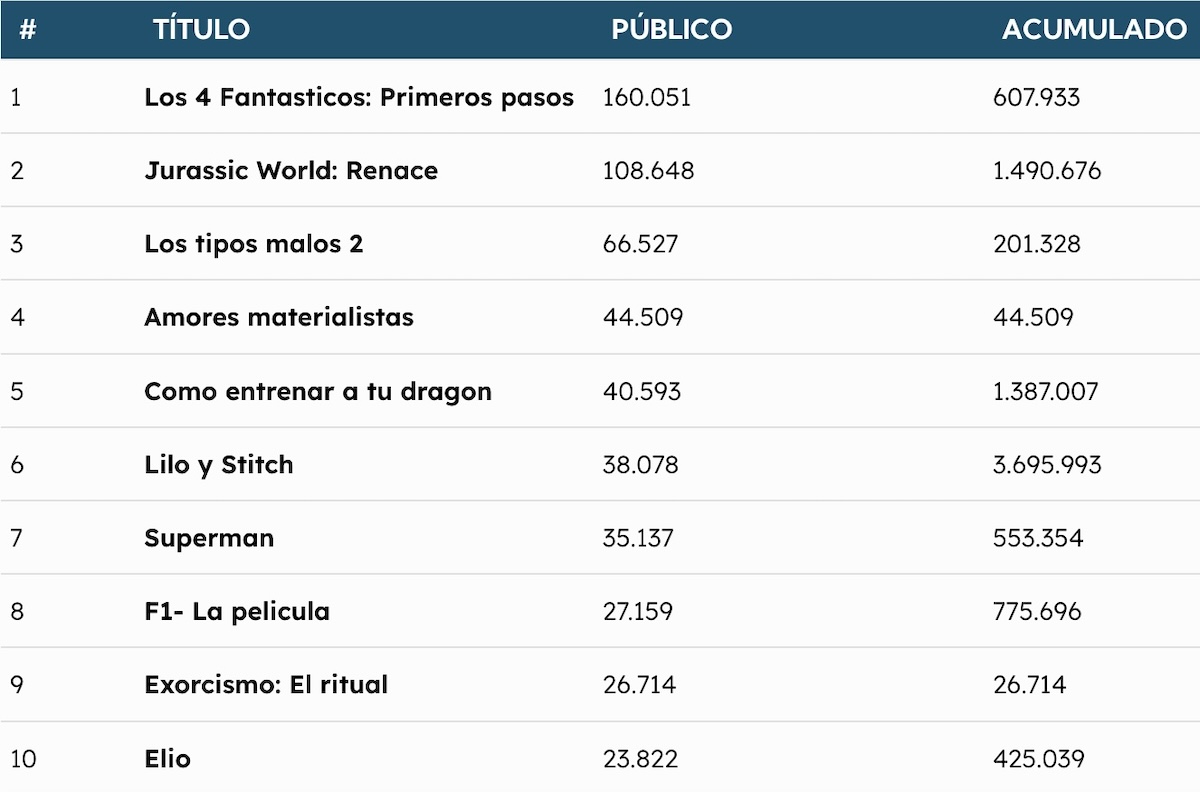
Task: Click Exorcismo: El ritual title
Action: [266, 685]
